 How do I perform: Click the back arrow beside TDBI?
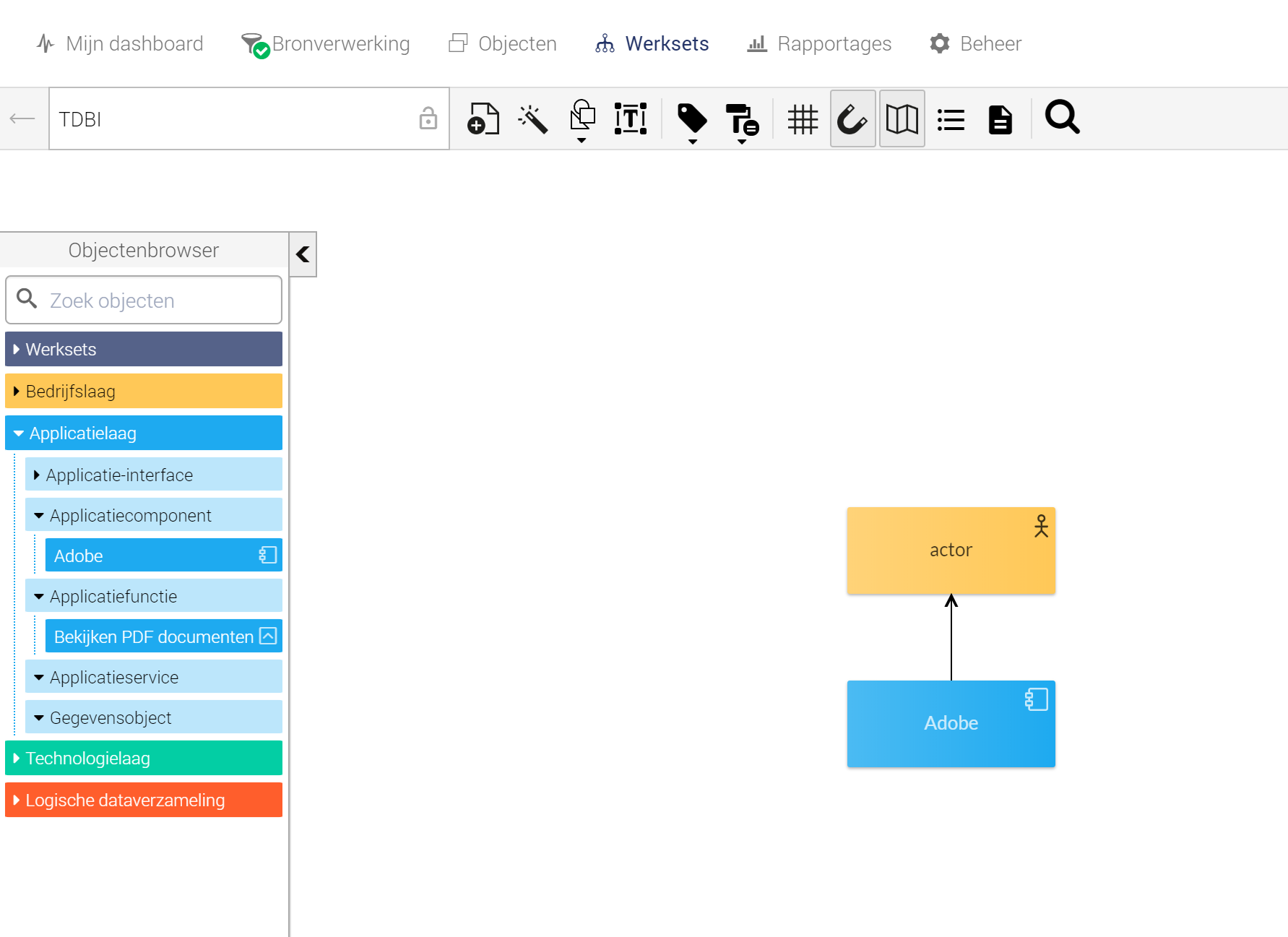pyautogui.click(x=22, y=118)
